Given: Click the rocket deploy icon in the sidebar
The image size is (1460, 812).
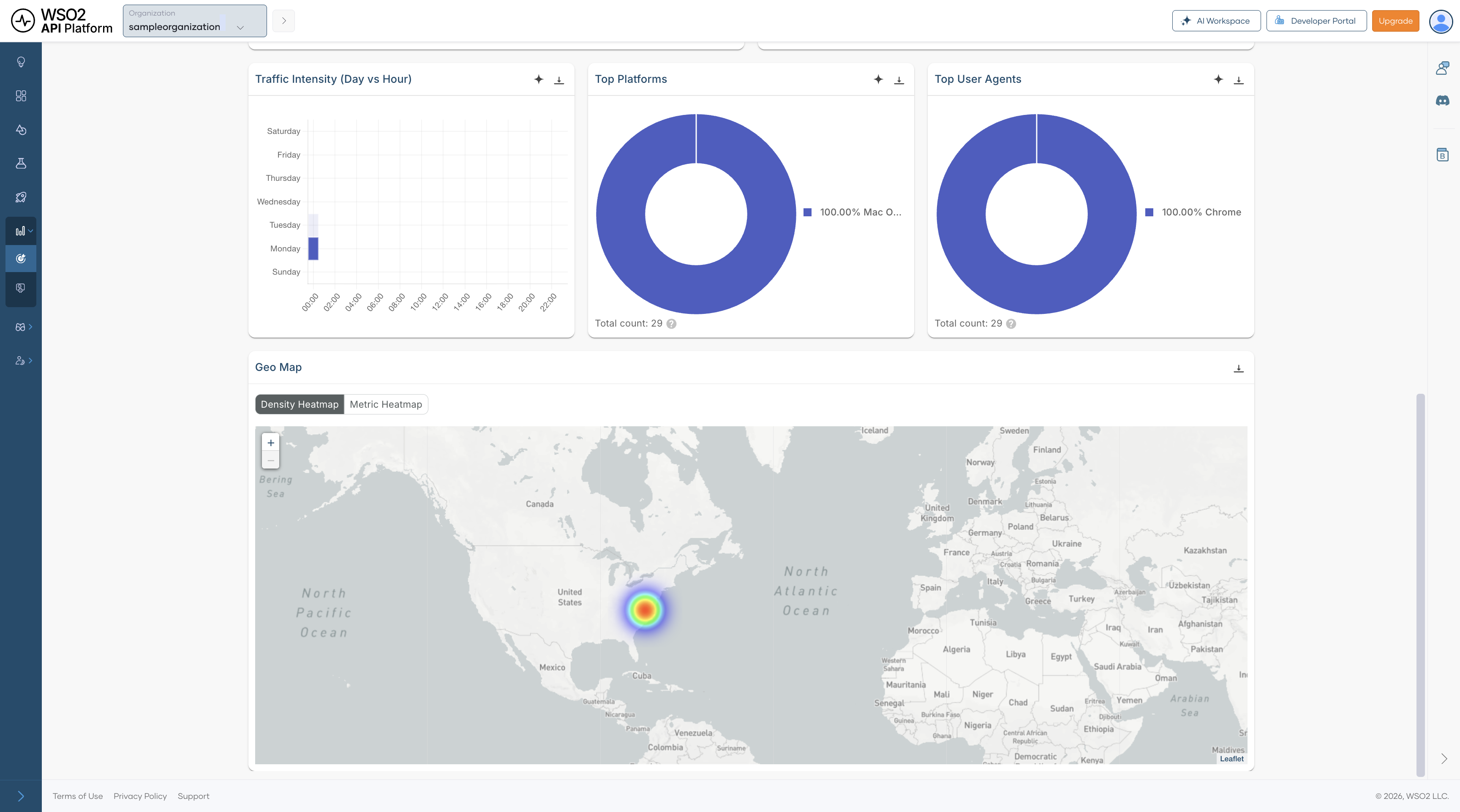Looking at the screenshot, I should 21,197.
